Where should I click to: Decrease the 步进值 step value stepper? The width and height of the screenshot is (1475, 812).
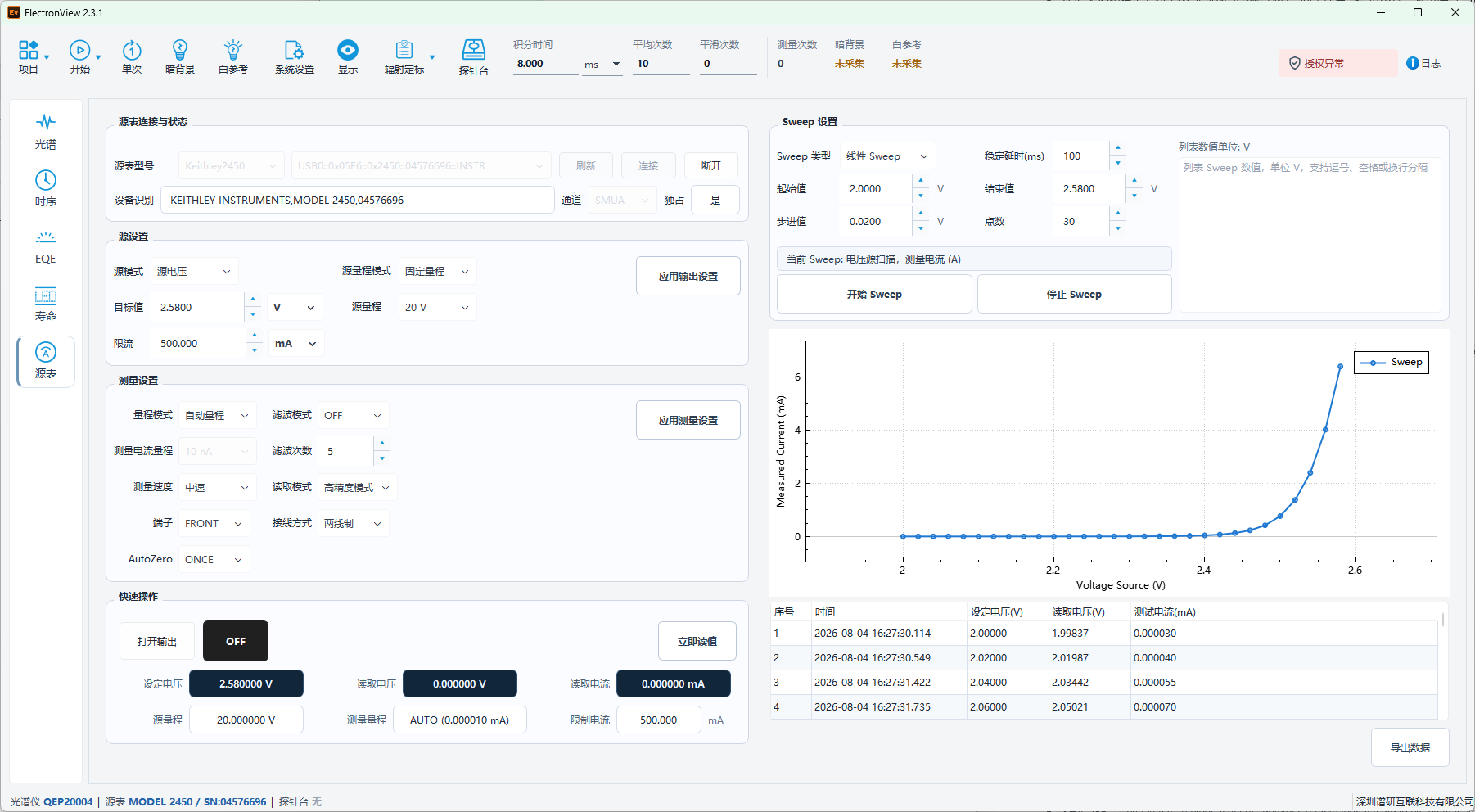921,228
